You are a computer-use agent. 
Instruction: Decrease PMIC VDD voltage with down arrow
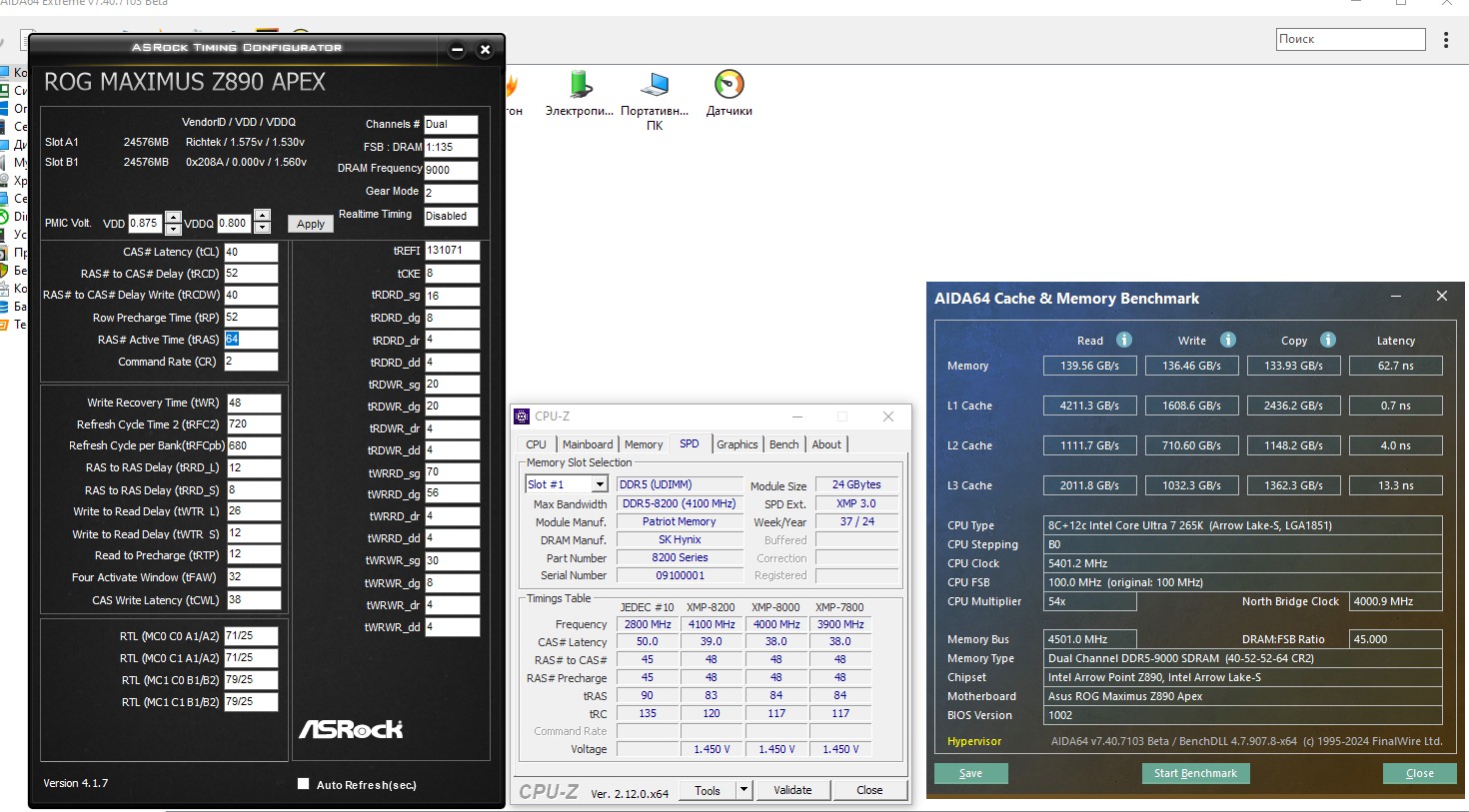[173, 229]
